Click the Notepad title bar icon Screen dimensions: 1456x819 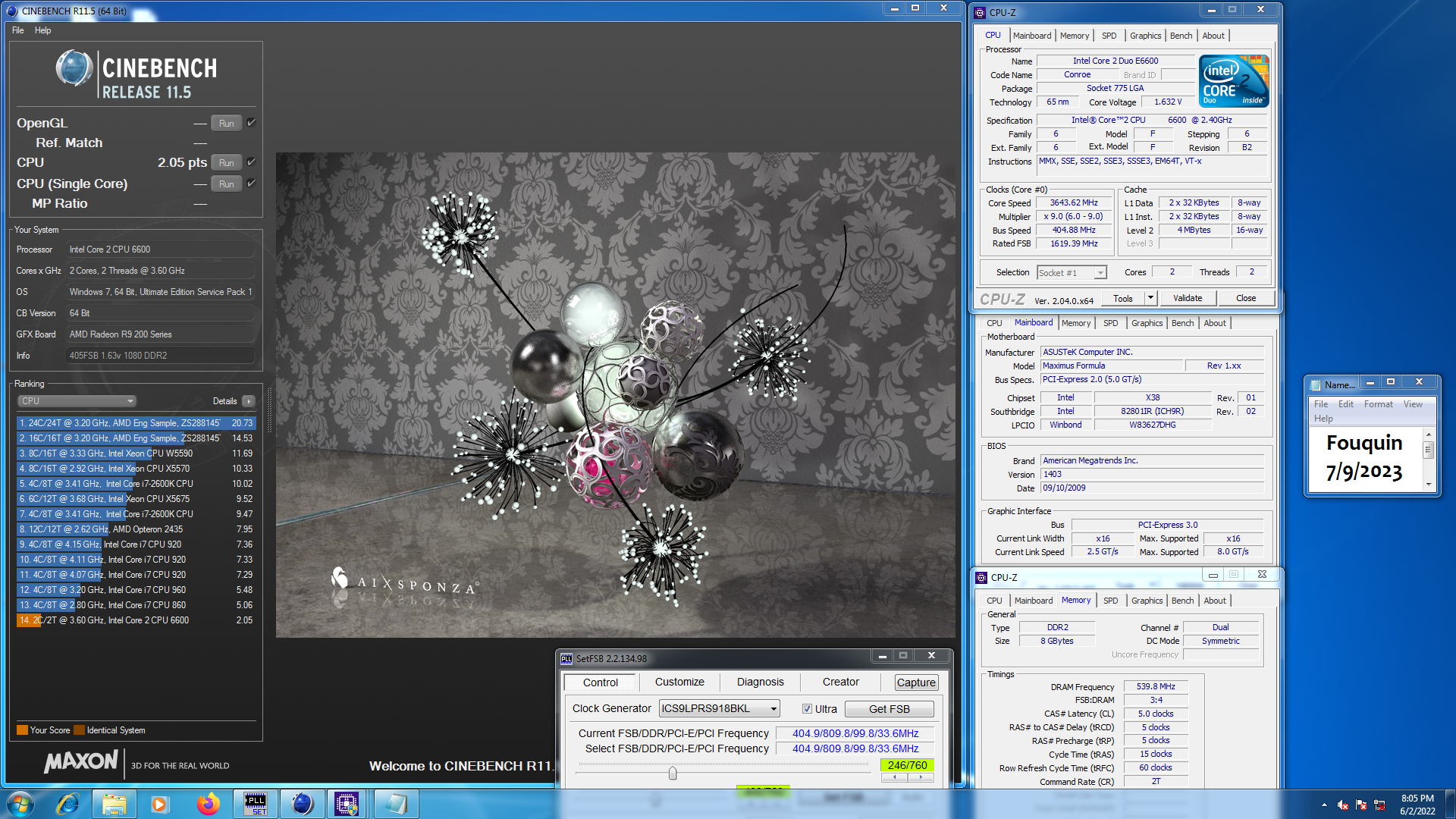point(1316,384)
